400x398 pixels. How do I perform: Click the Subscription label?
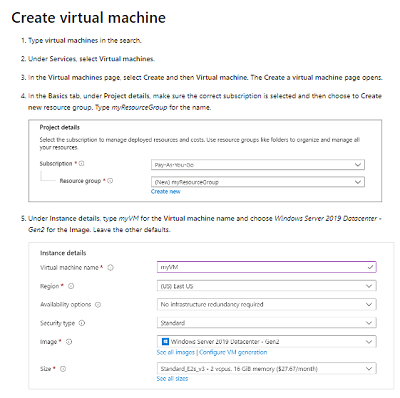click(x=56, y=163)
